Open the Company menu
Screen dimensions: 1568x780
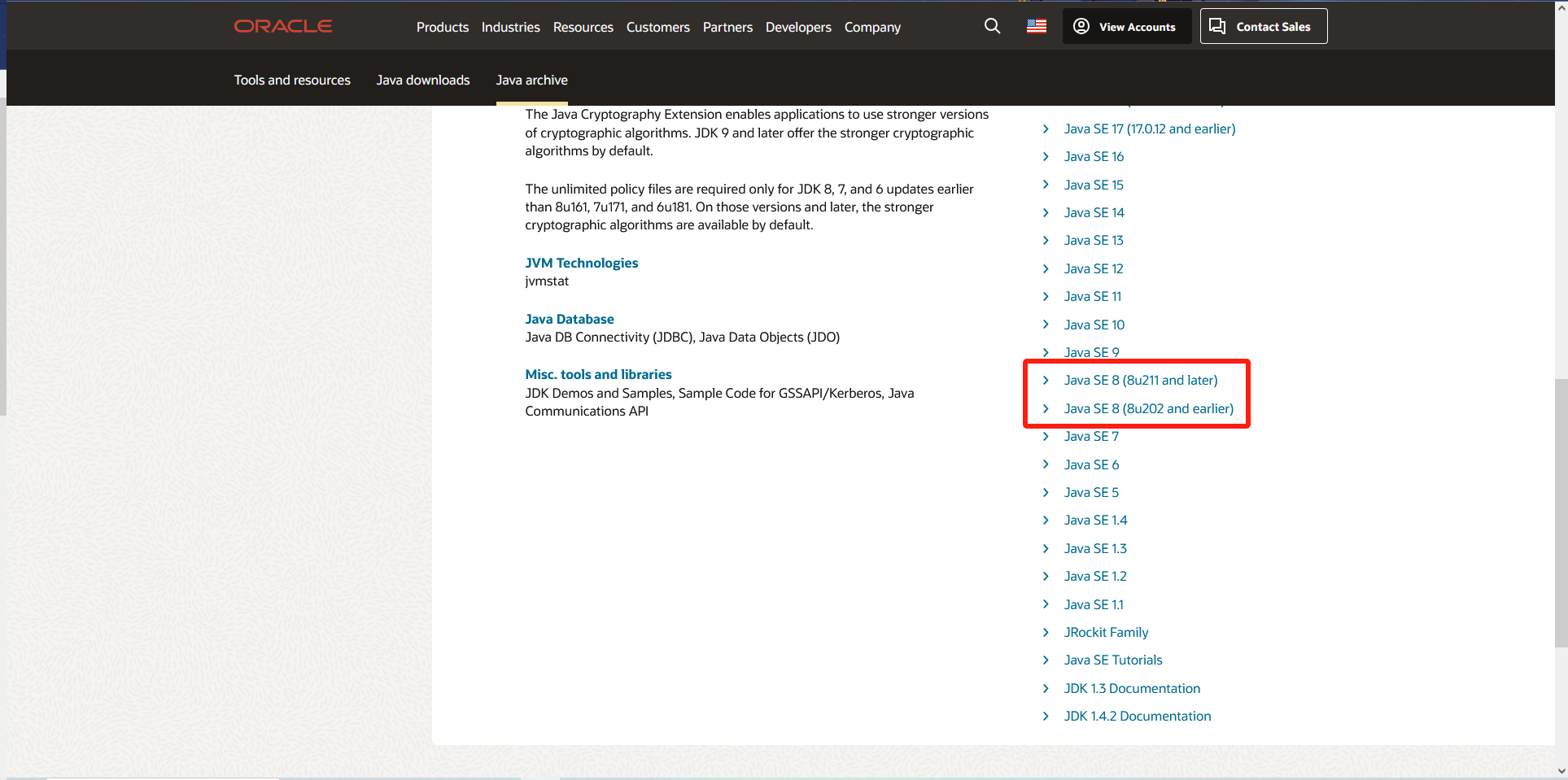tap(872, 27)
